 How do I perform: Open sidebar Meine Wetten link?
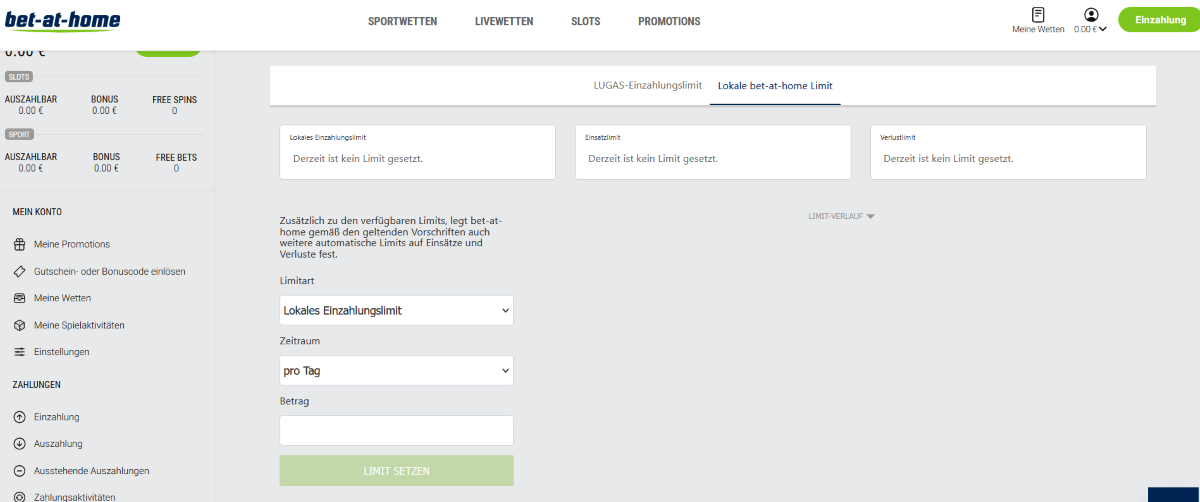pos(63,298)
